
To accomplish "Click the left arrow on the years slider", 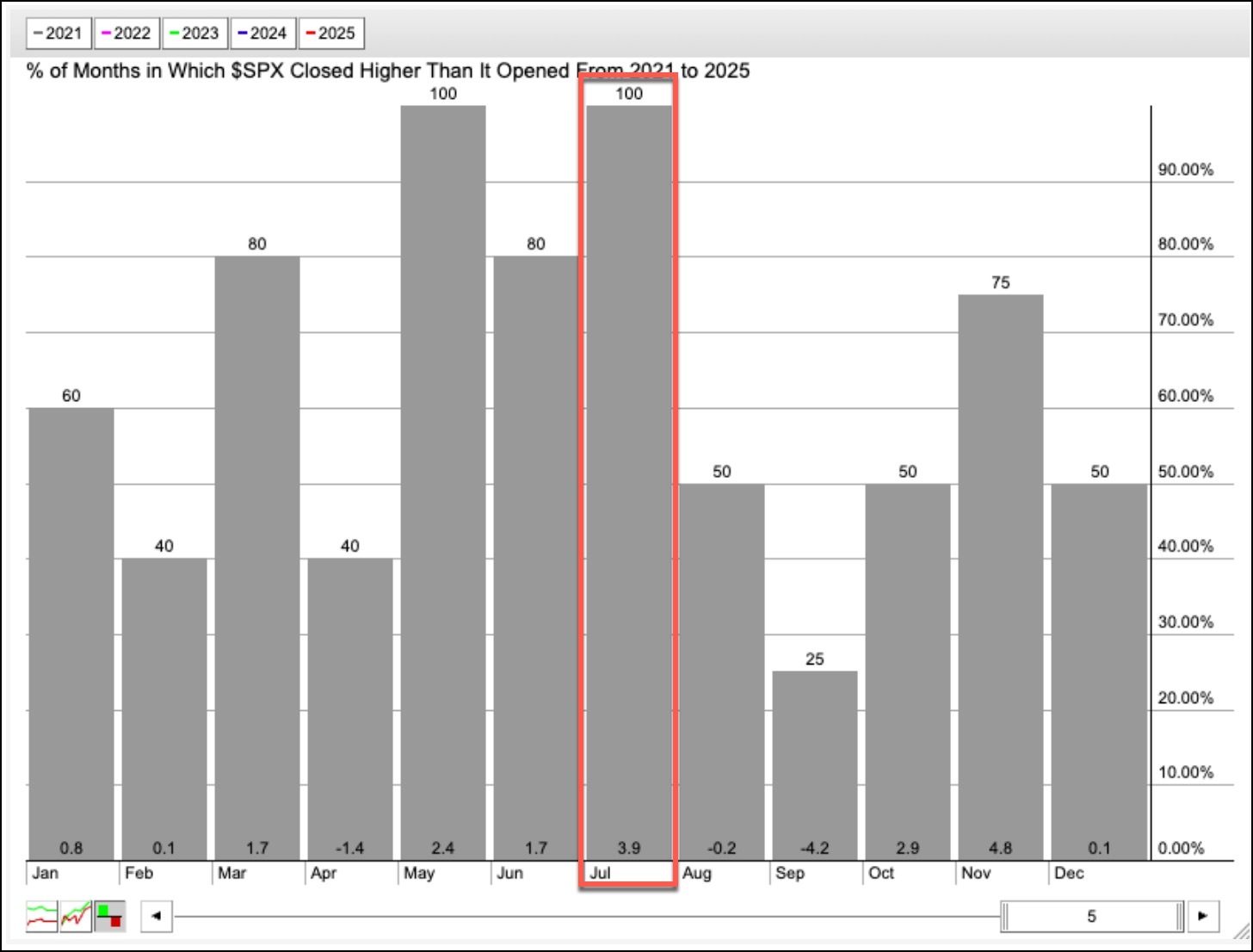I will point(156,916).
